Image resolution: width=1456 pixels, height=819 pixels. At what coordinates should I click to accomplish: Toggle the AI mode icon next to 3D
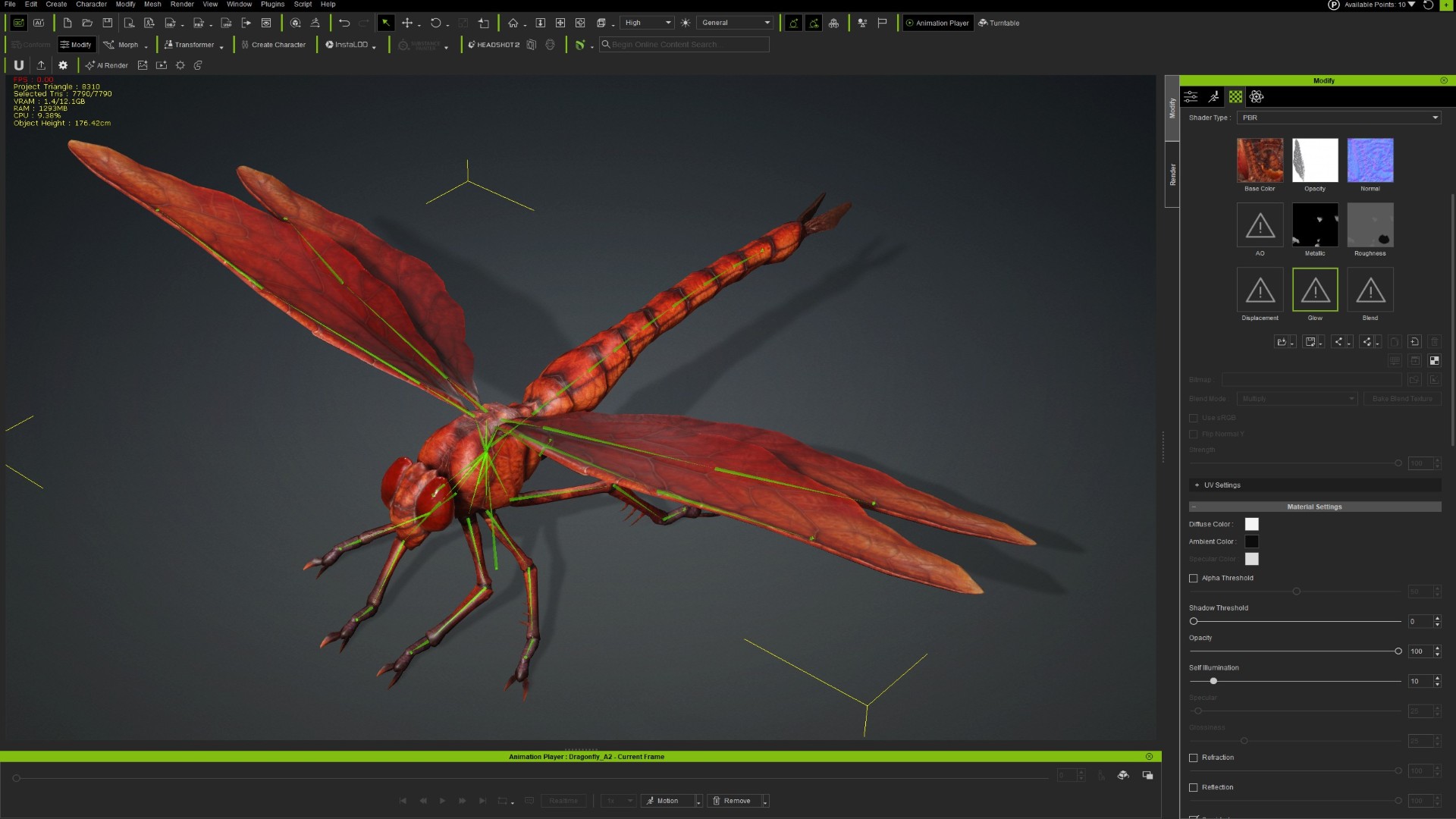click(39, 23)
